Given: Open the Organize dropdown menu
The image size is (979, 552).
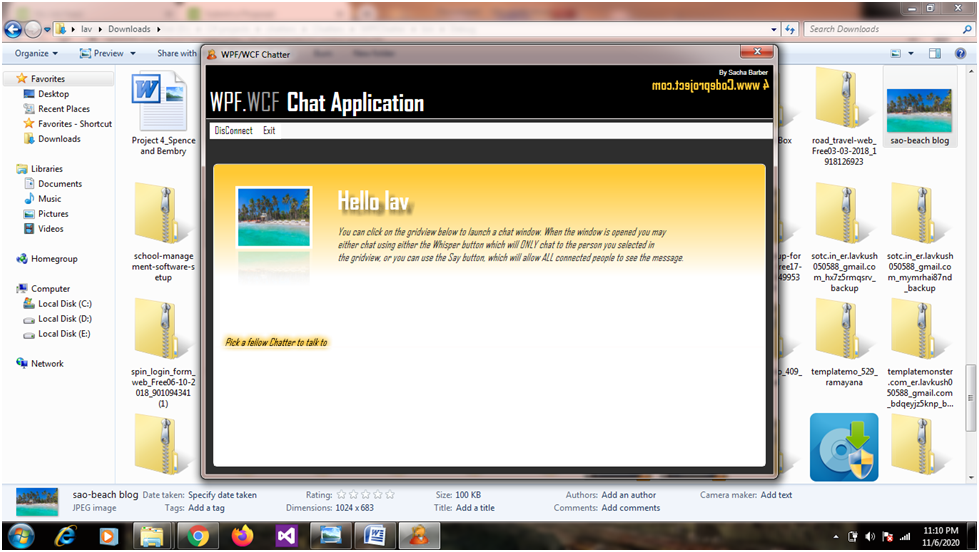Looking at the screenshot, I should pos(36,53).
